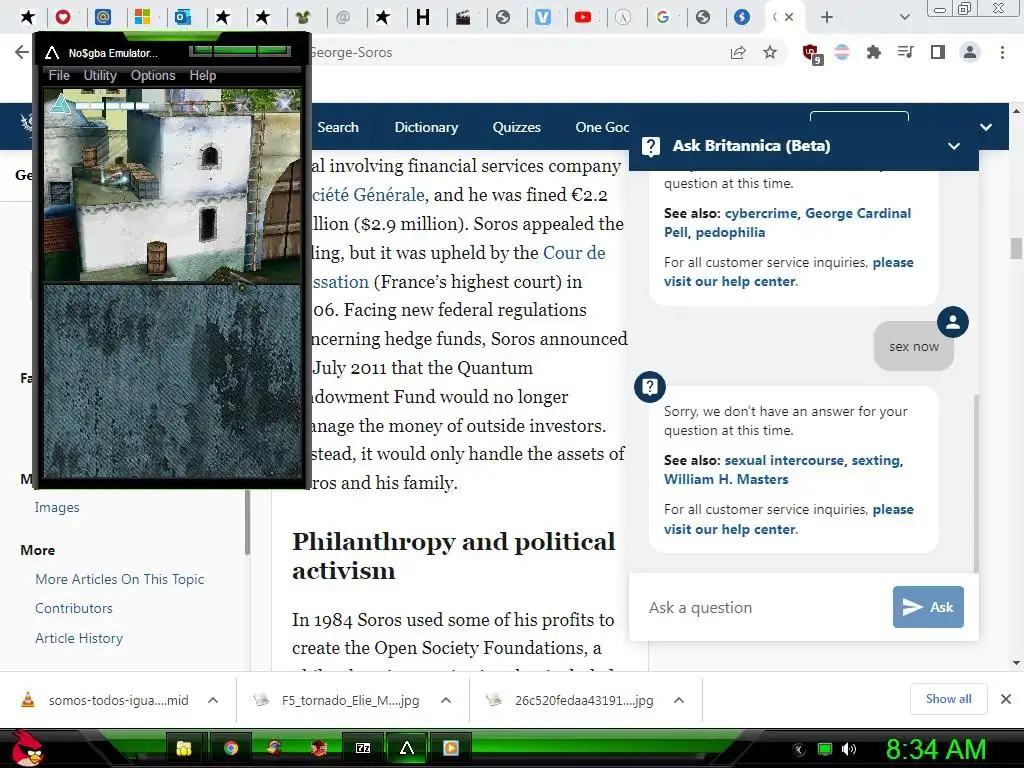Click the user avatar beside chat message
Viewport: 1024px width, 768px height.
(x=953, y=322)
